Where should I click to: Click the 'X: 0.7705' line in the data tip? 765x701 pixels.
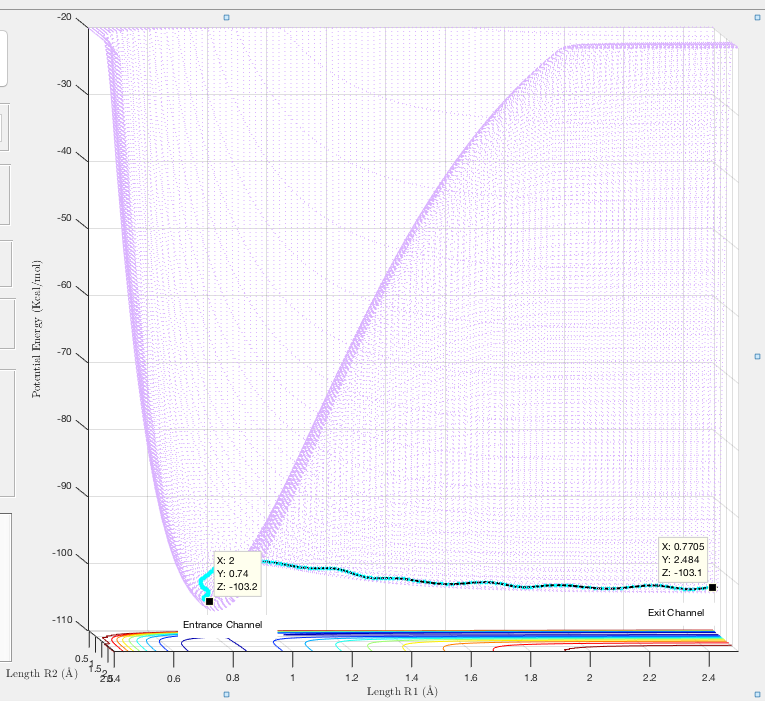[683, 547]
